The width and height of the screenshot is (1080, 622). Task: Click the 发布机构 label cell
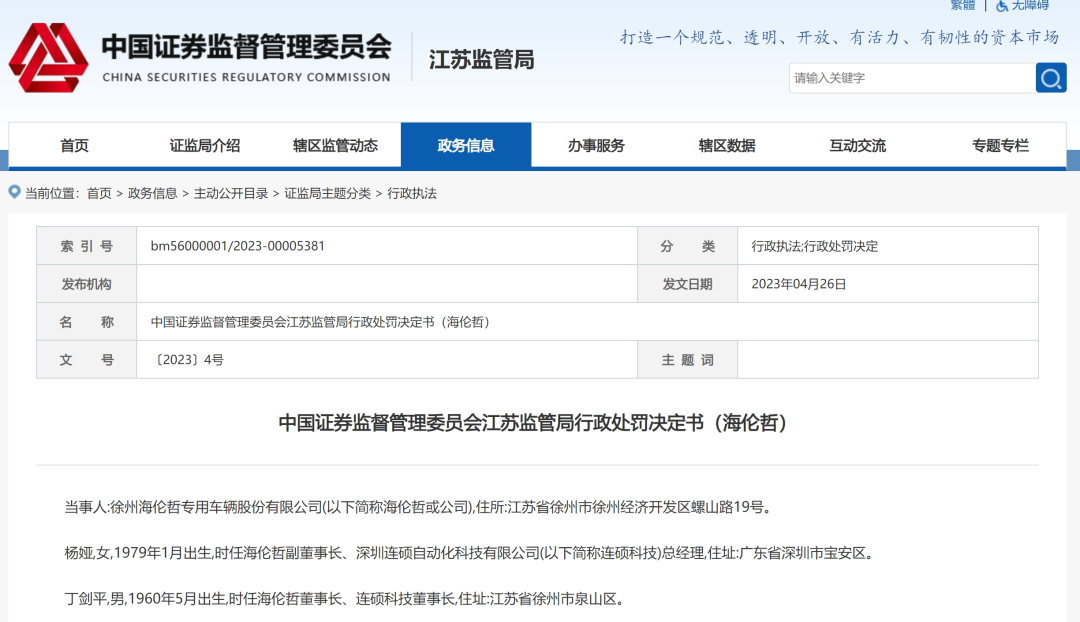87,284
